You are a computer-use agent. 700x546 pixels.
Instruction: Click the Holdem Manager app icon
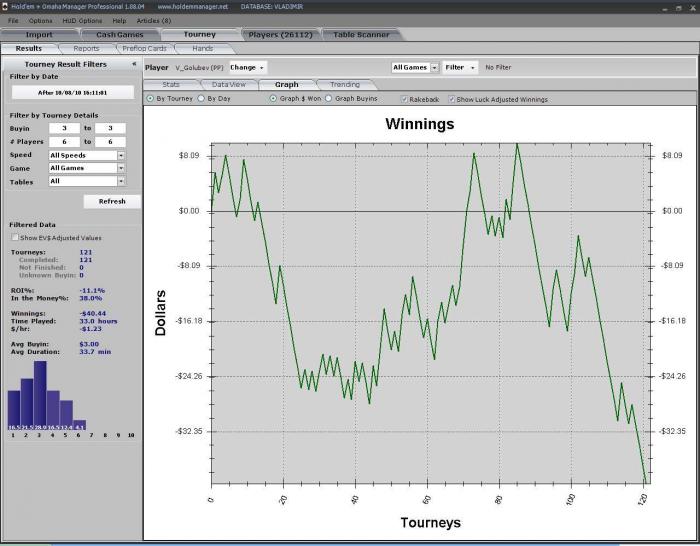(x=7, y=6)
